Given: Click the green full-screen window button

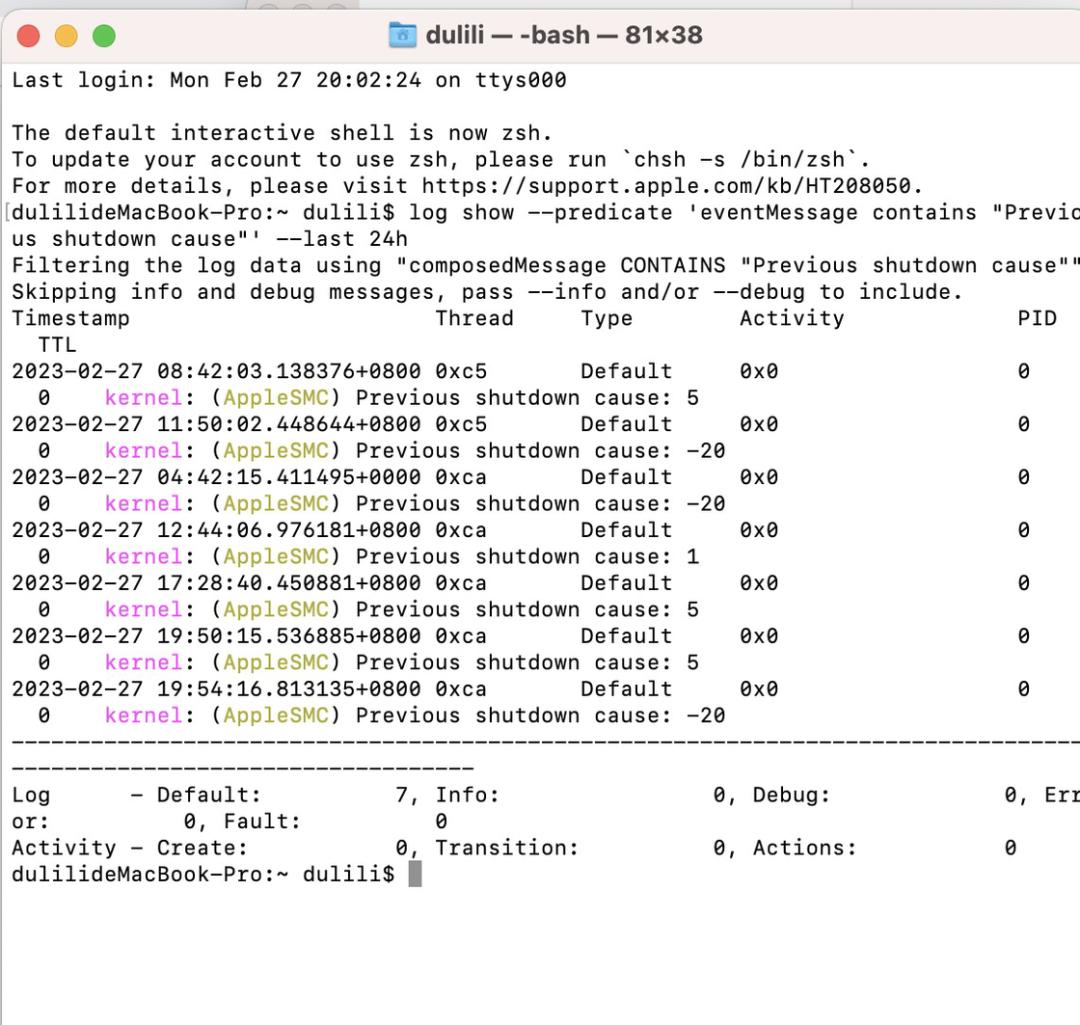Looking at the screenshot, I should pos(104,36).
